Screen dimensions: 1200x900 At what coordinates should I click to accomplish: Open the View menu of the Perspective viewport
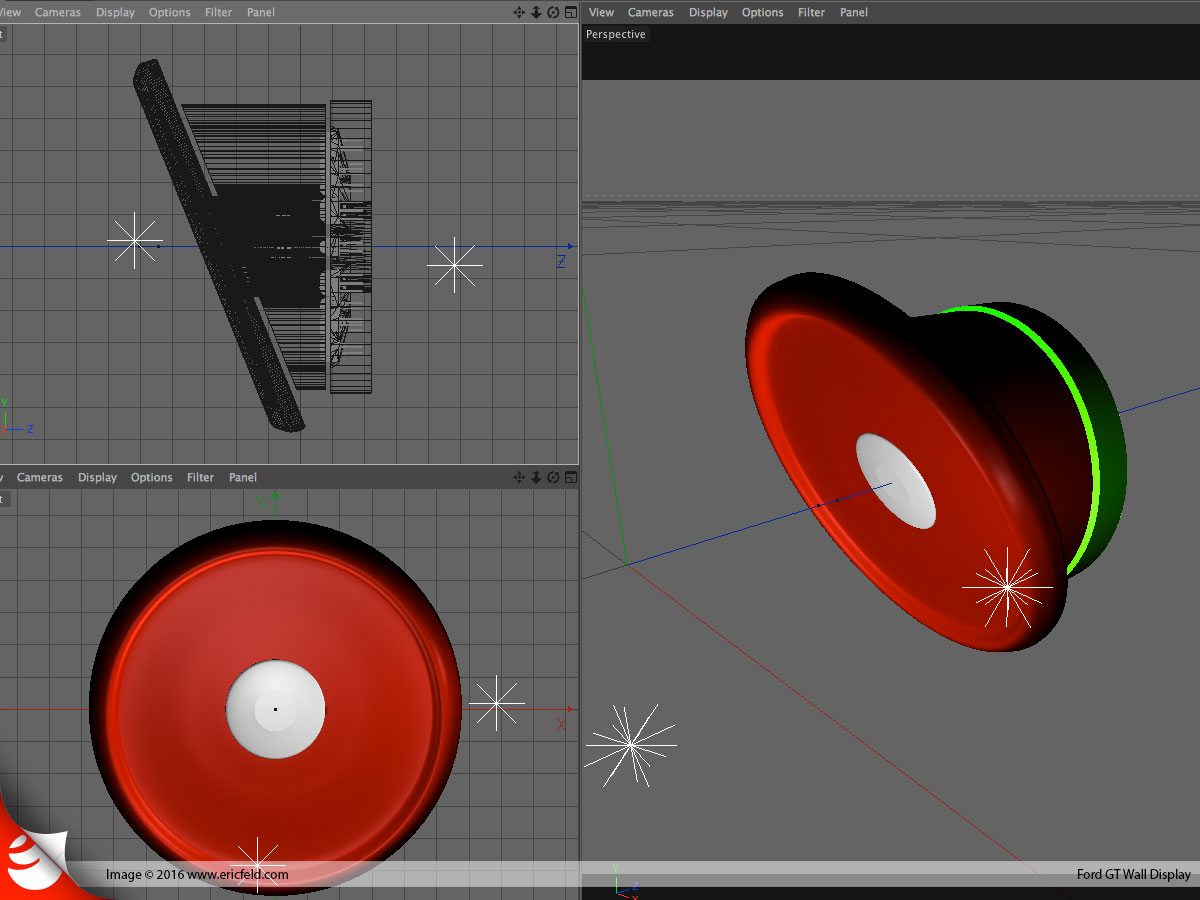coord(602,12)
